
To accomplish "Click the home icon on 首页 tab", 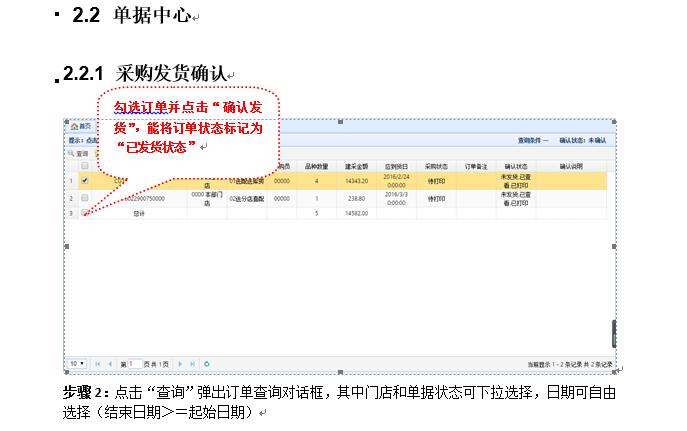I will tap(74, 126).
